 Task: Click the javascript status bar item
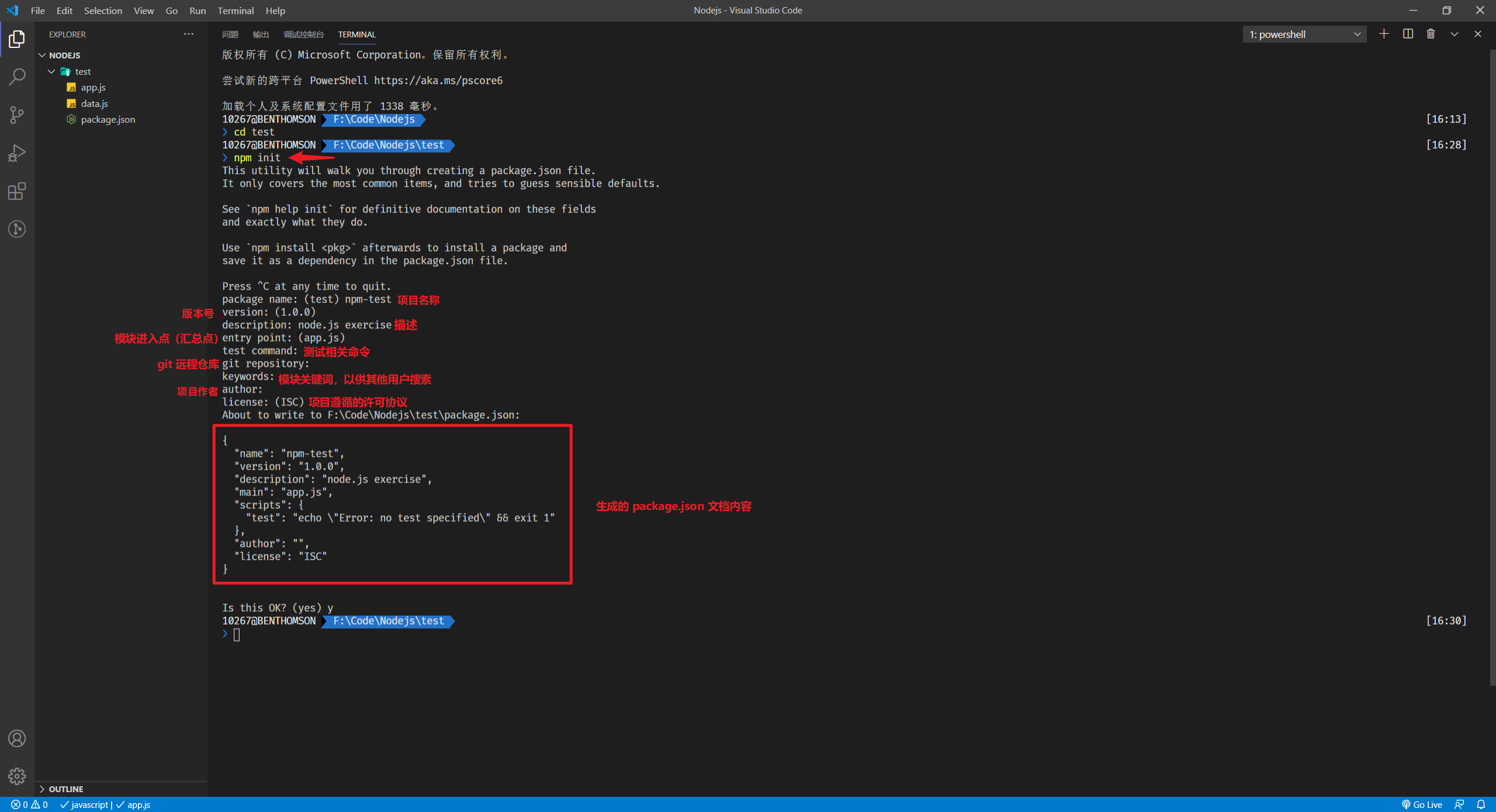click(x=85, y=804)
